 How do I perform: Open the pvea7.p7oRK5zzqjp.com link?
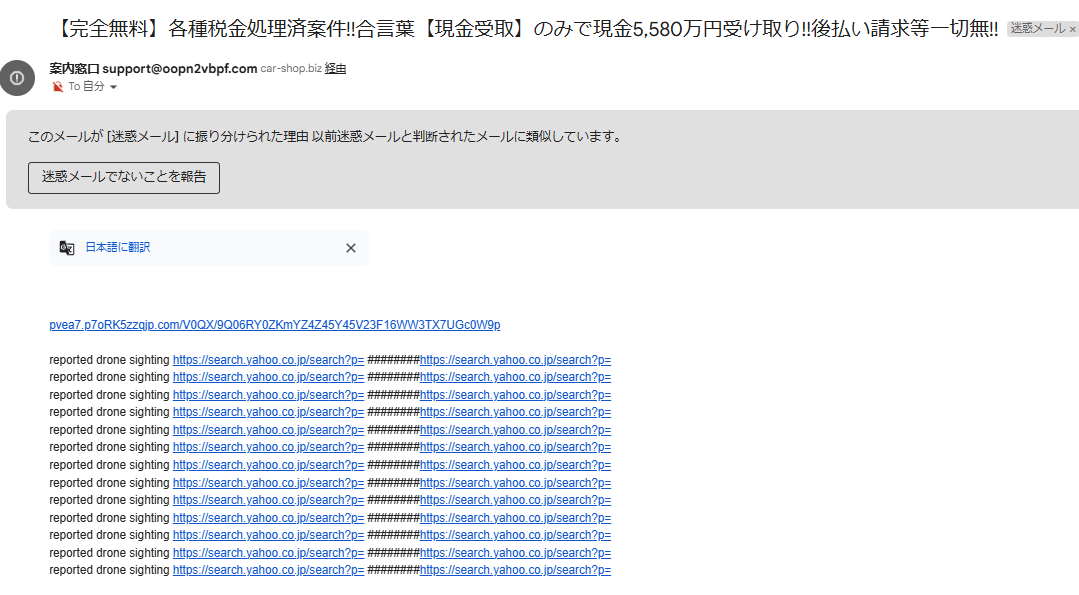pos(275,324)
